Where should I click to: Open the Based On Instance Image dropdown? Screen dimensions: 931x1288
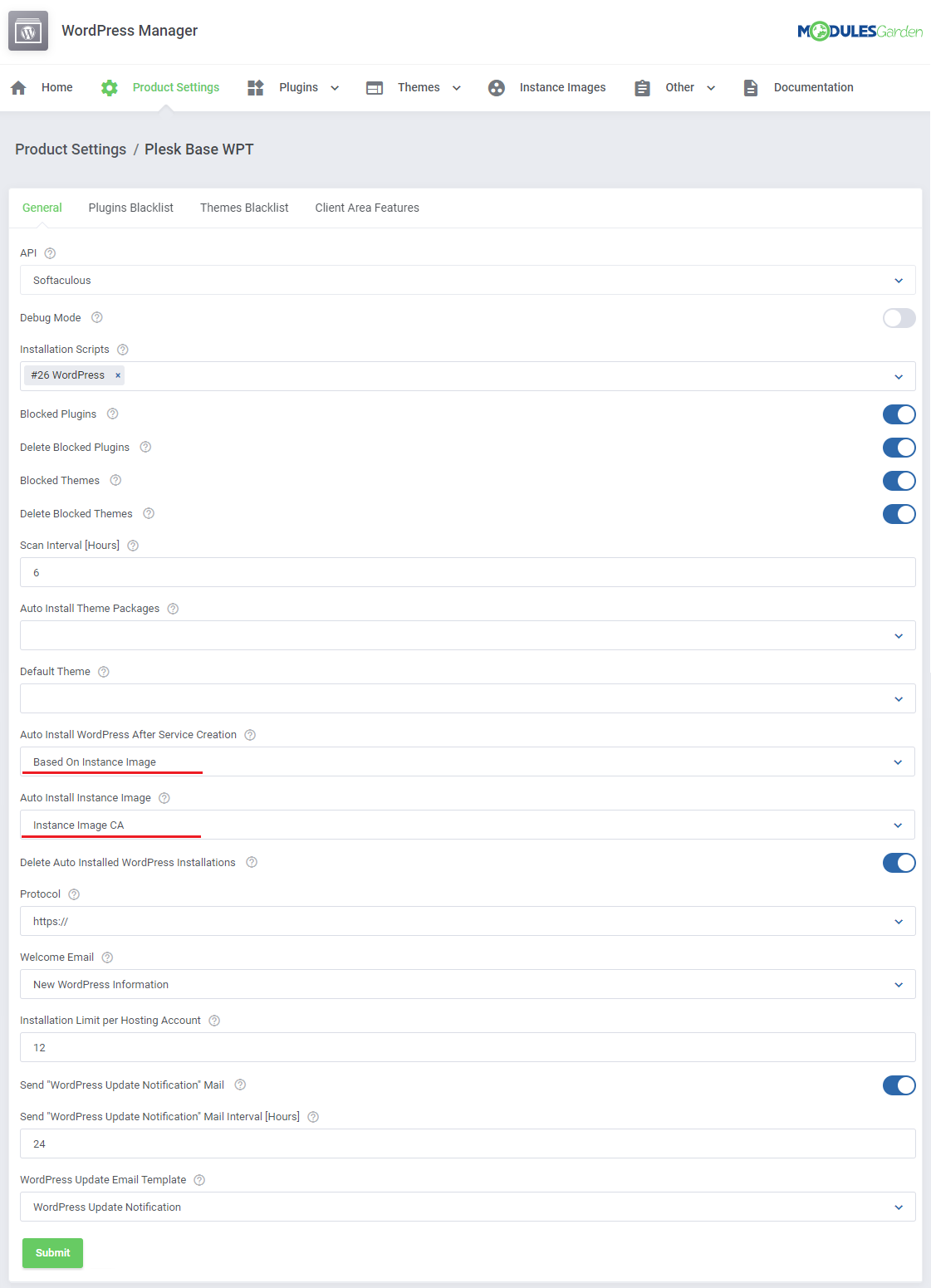pyautogui.click(x=468, y=762)
